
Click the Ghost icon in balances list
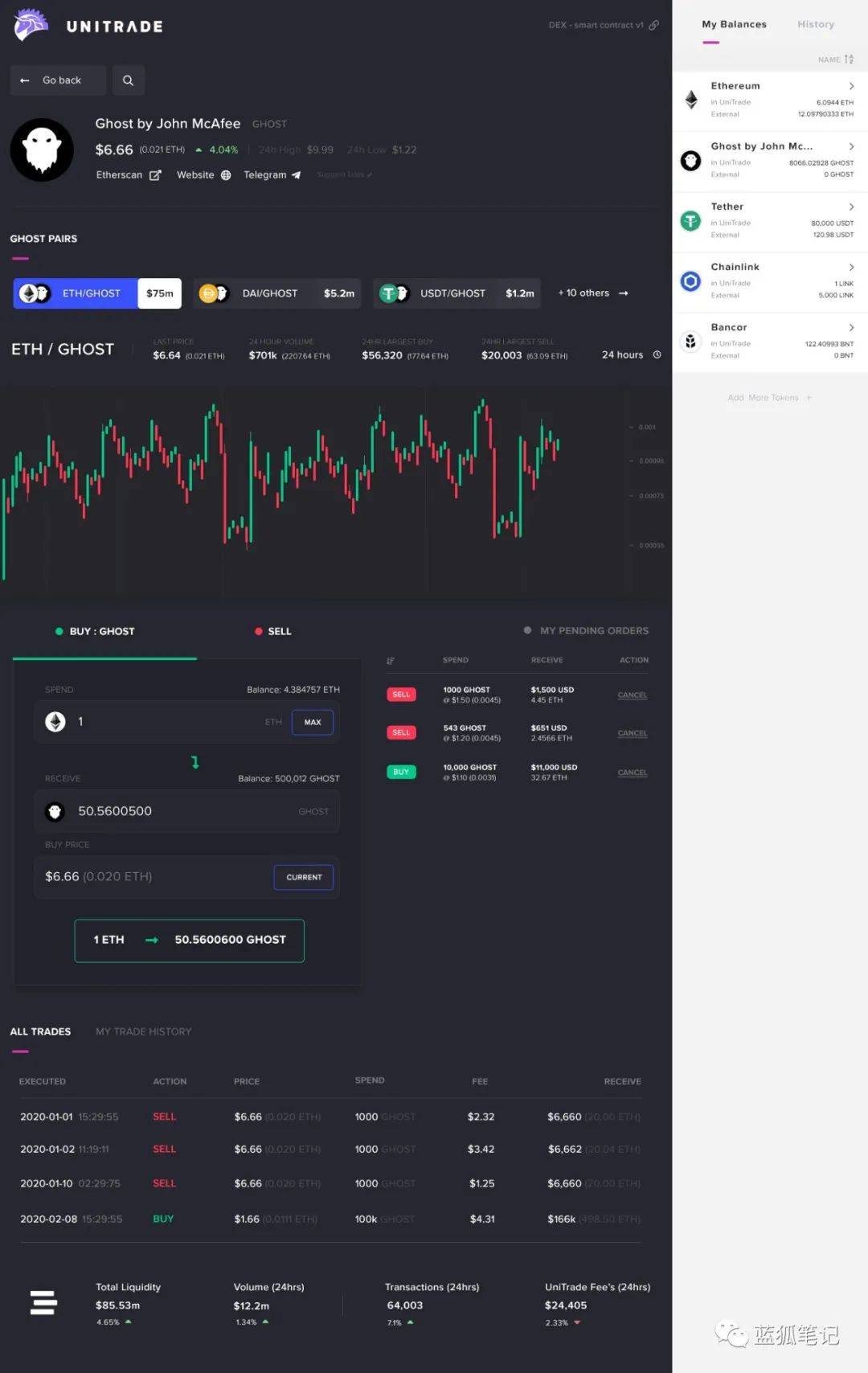690,161
